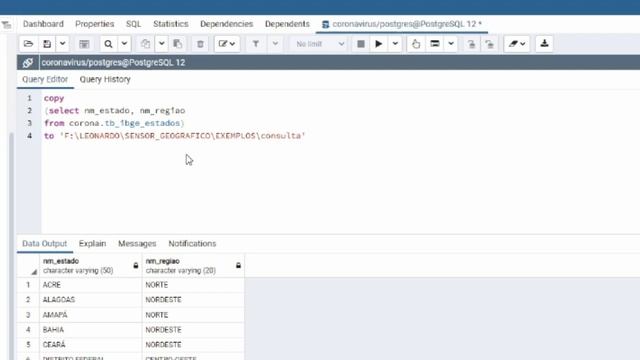This screenshot has height=360, width=640.
Task: Click the Stop query square icon
Action: [361, 44]
